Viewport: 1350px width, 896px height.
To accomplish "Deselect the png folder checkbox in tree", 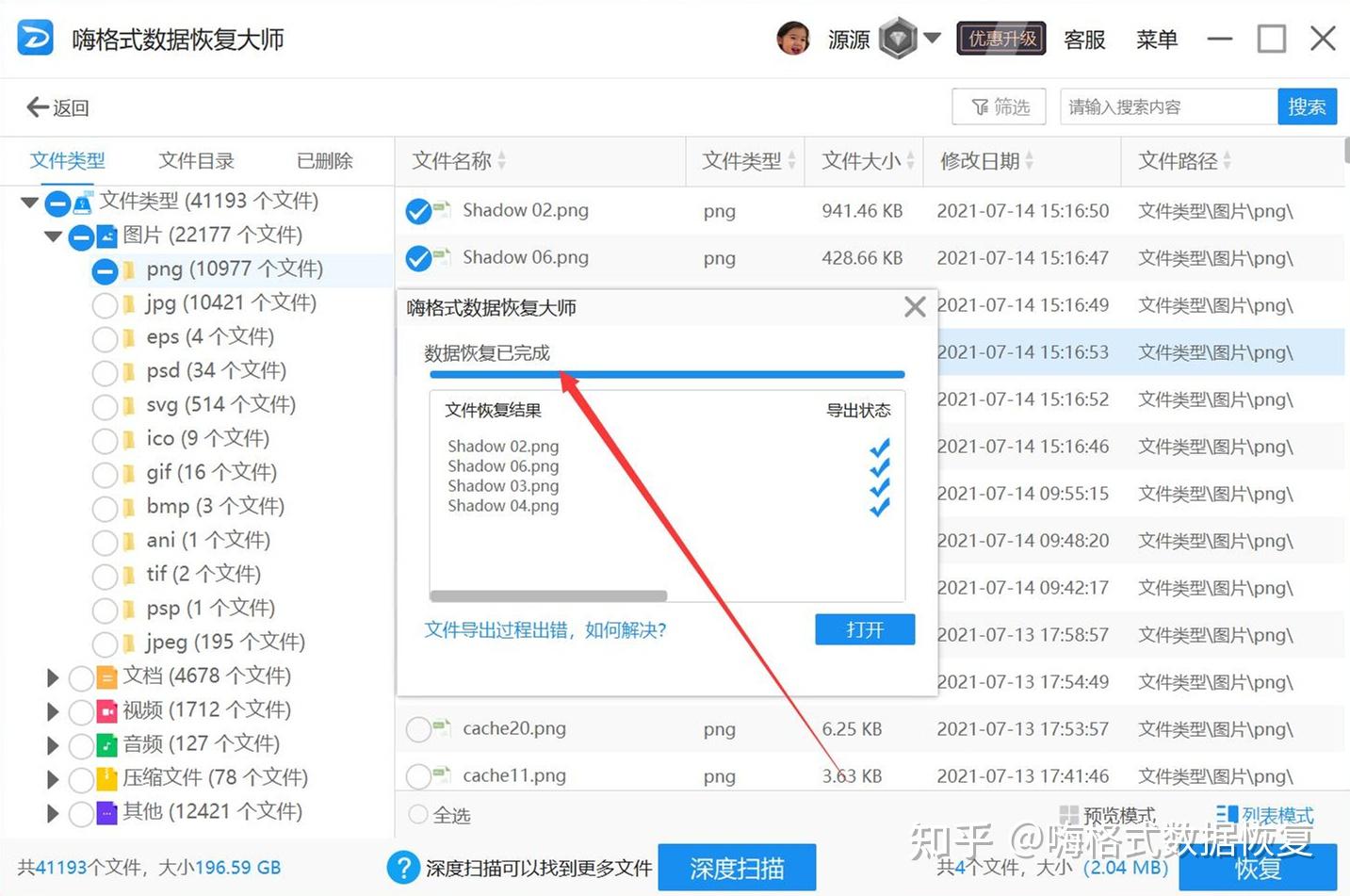I will click(104, 270).
